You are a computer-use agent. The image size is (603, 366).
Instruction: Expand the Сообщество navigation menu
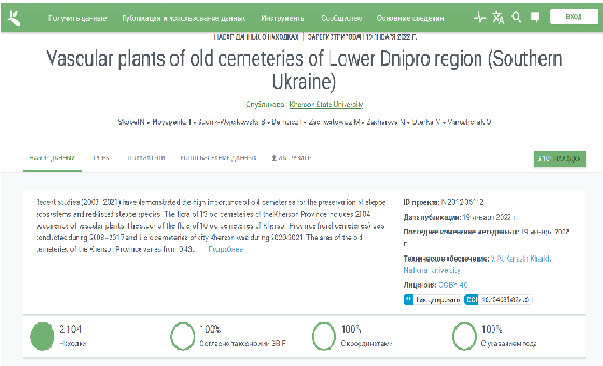pos(341,18)
